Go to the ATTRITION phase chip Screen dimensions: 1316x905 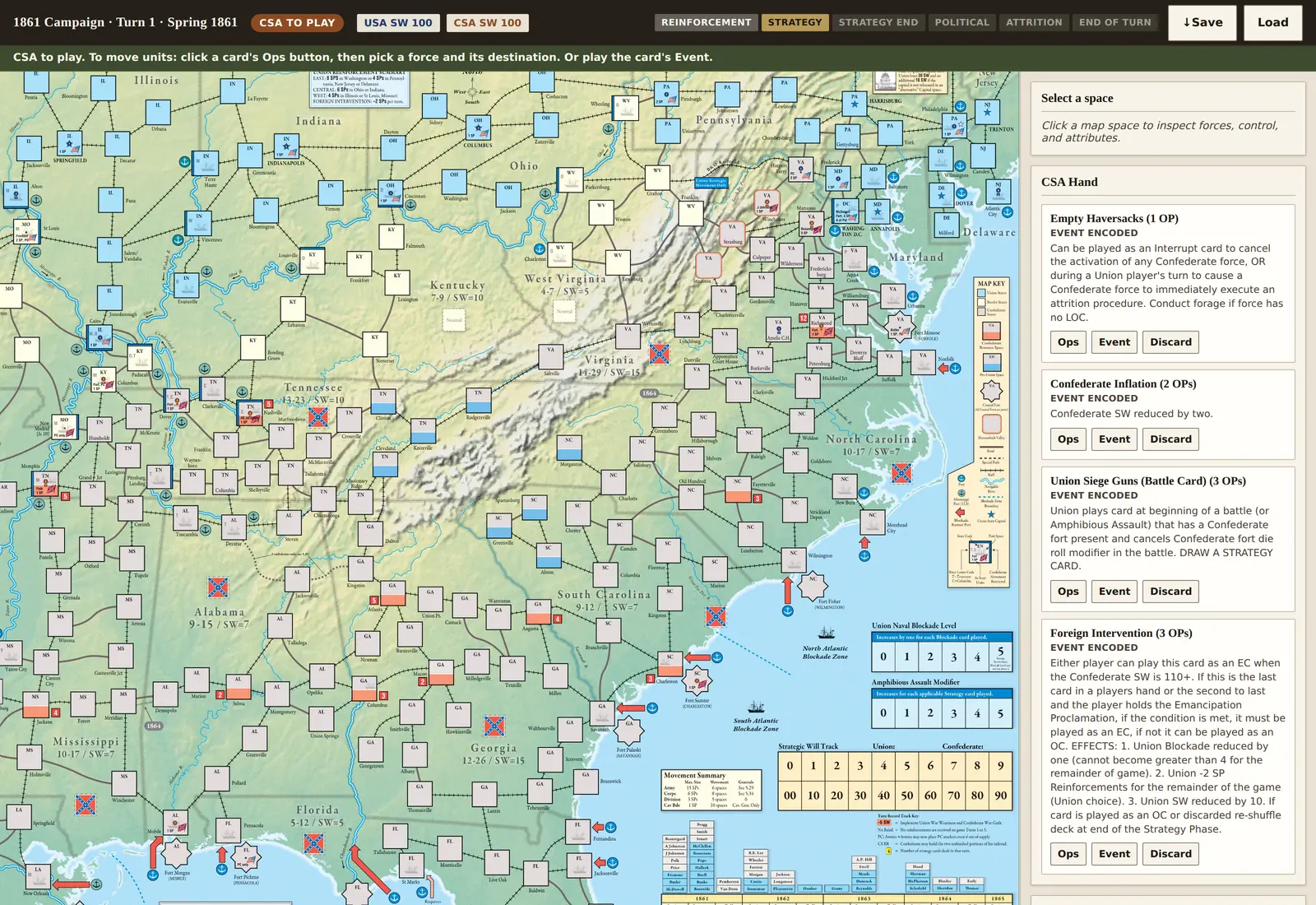(x=1034, y=22)
